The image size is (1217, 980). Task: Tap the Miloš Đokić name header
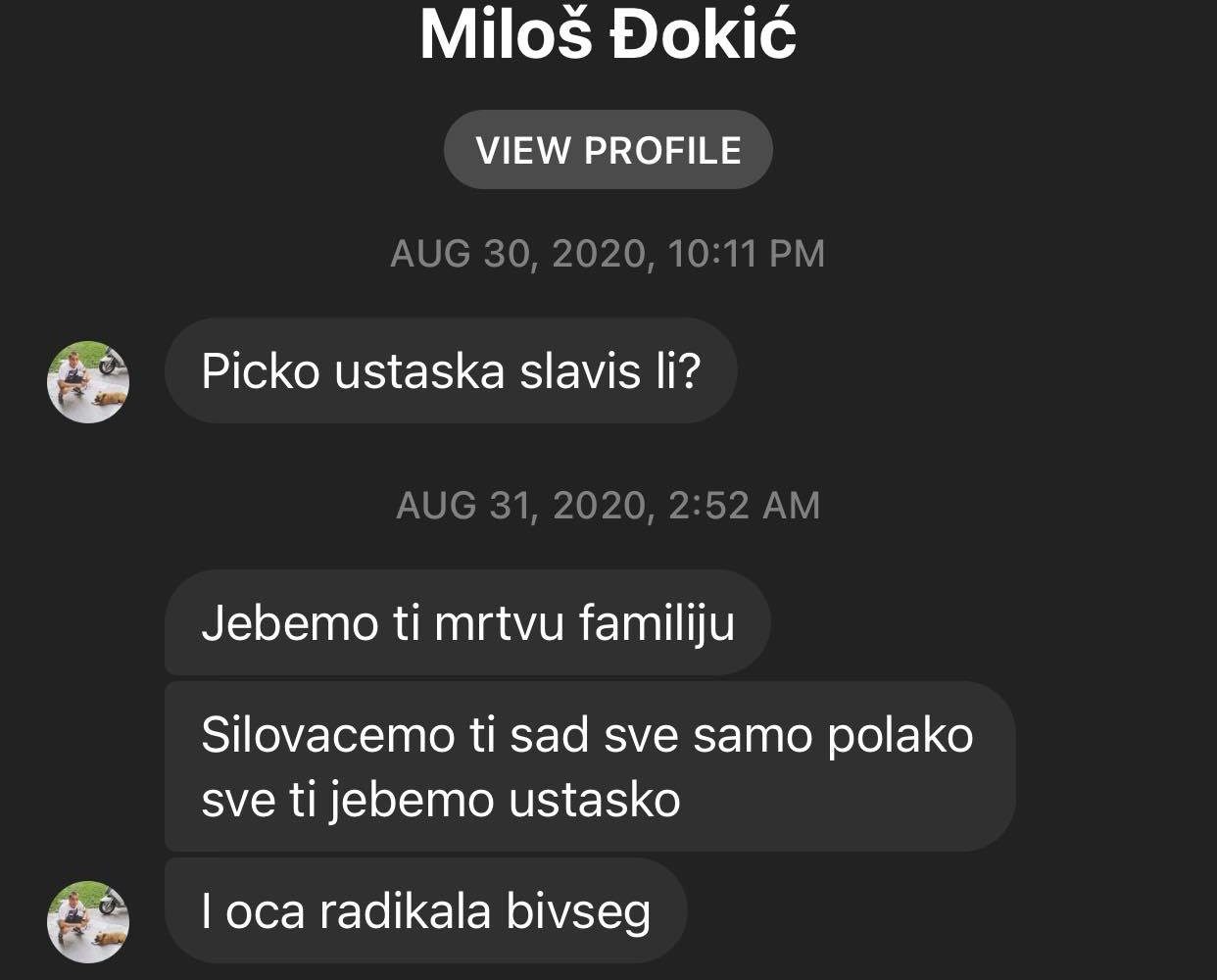(x=608, y=35)
